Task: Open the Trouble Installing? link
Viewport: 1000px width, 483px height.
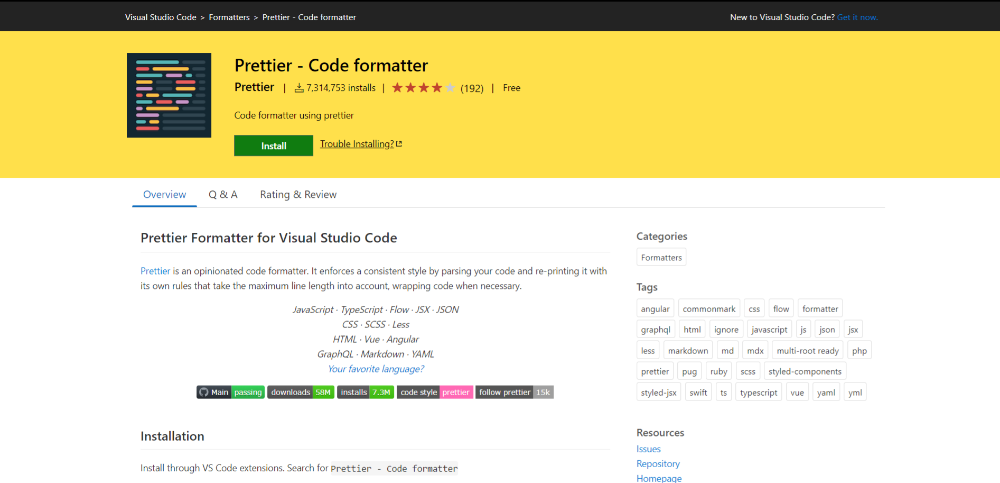Action: (357, 144)
